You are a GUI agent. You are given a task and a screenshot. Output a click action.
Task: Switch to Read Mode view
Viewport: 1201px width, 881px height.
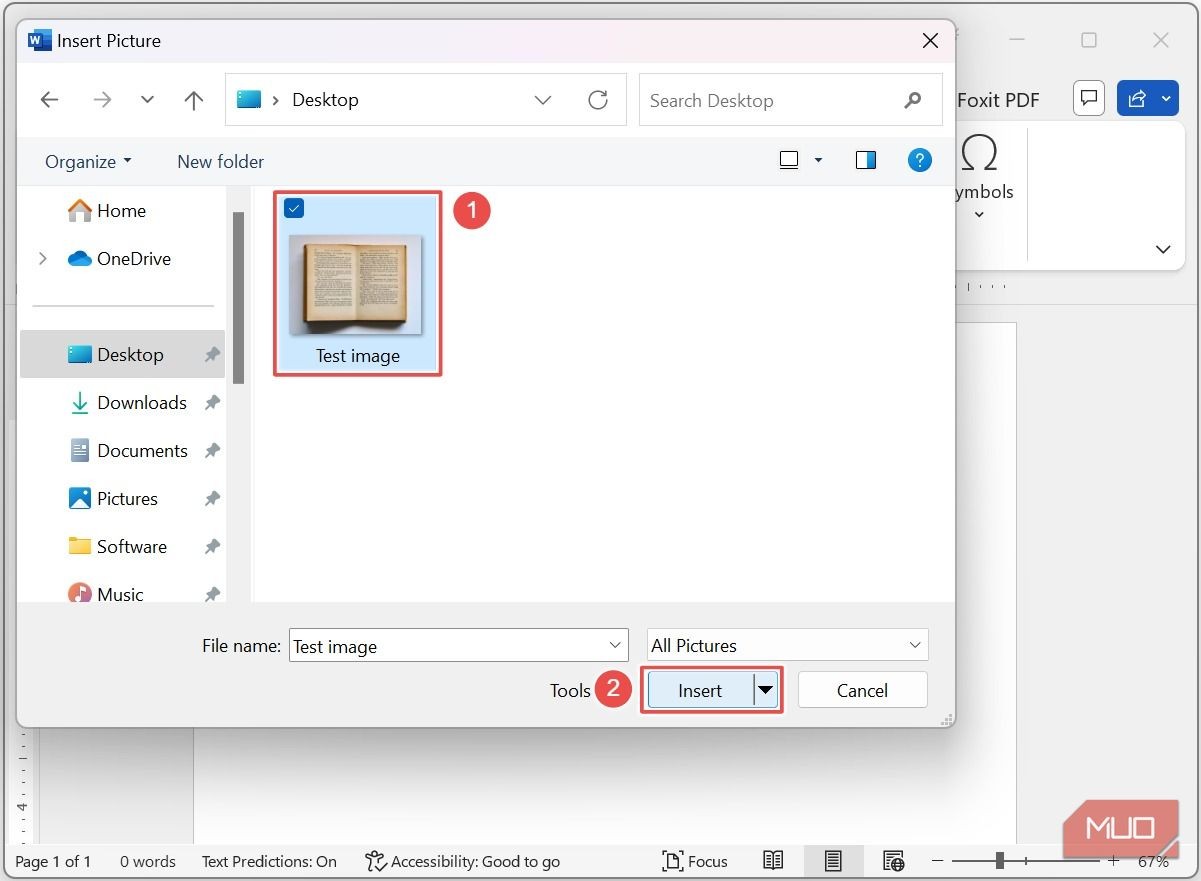tap(773, 861)
